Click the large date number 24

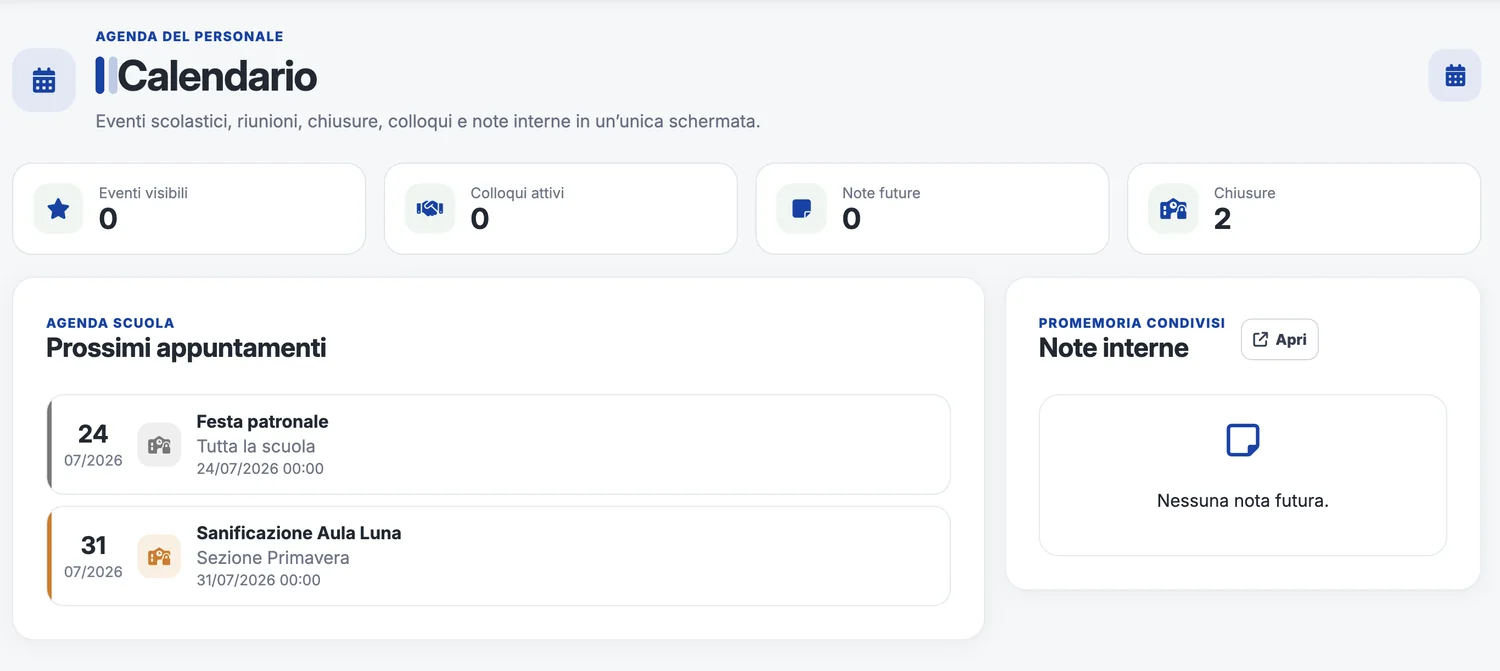point(93,434)
